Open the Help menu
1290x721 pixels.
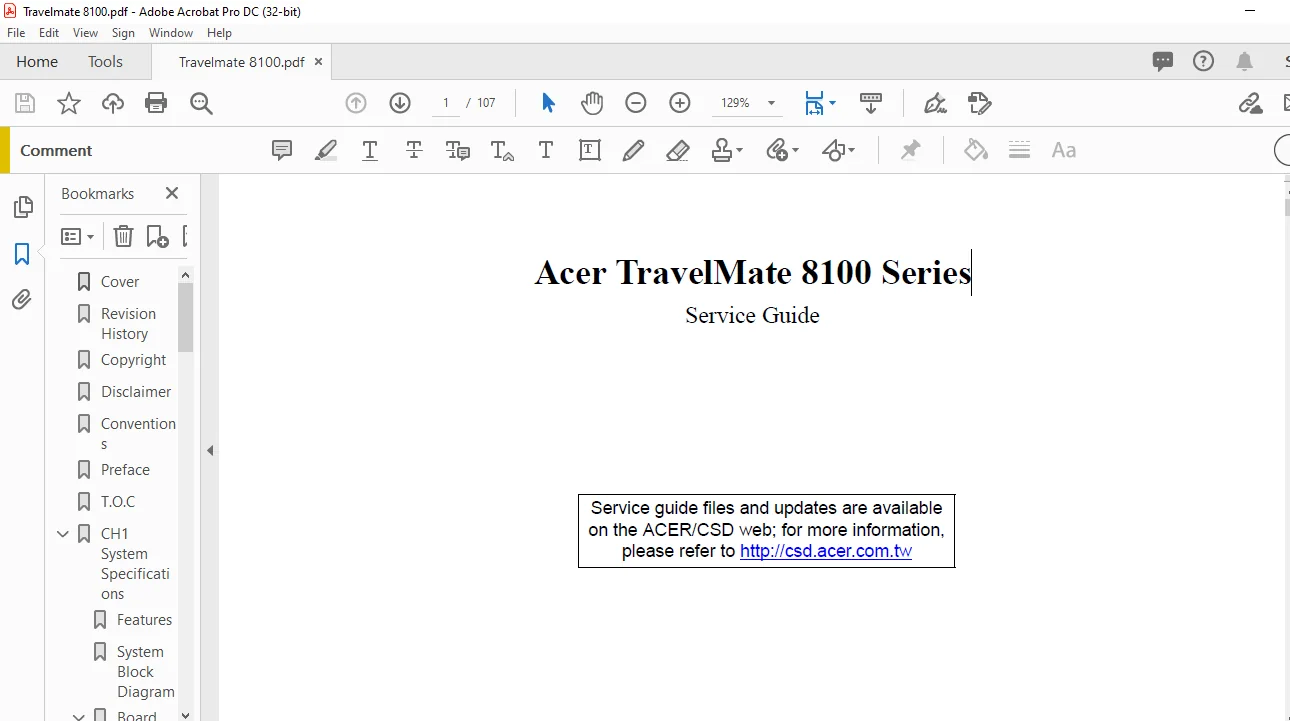pyautogui.click(x=219, y=33)
